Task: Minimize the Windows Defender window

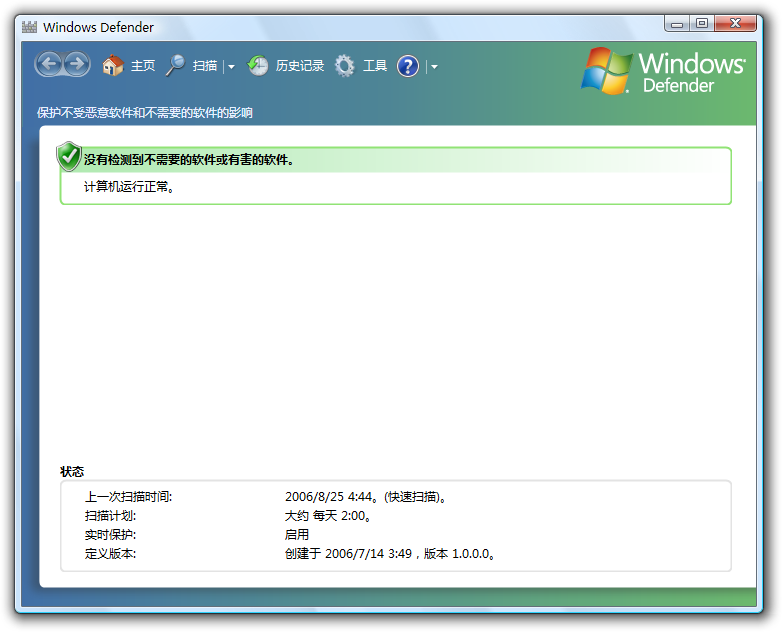Action: point(677,23)
